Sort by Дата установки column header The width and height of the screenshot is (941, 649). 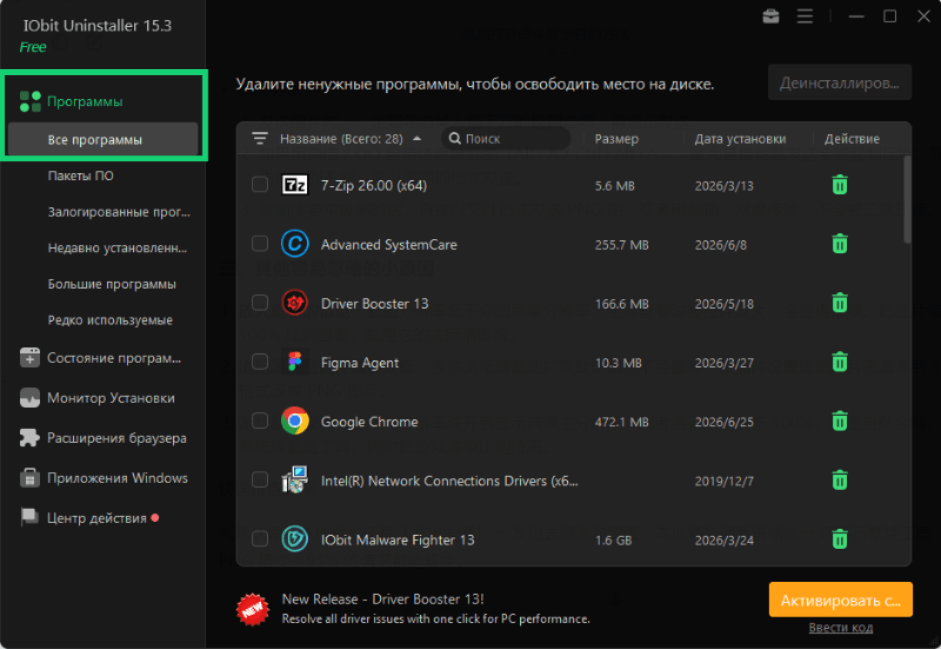click(x=740, y=139)
